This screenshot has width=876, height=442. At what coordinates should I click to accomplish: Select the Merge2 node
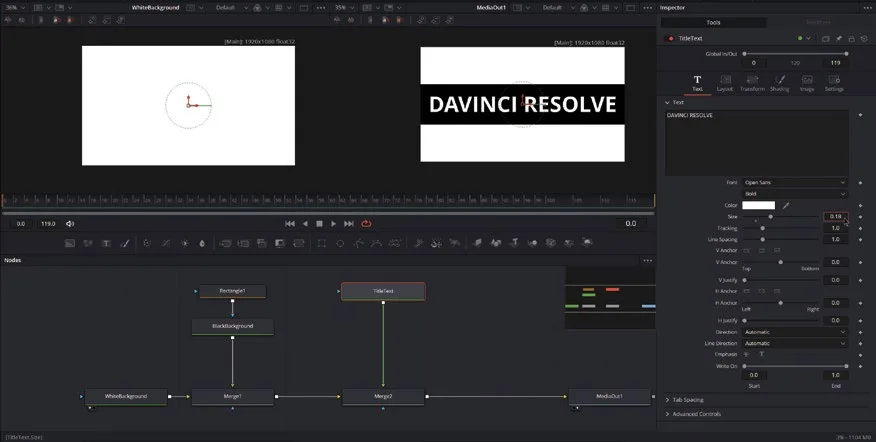pyautogui.click(x=383, y=397)
